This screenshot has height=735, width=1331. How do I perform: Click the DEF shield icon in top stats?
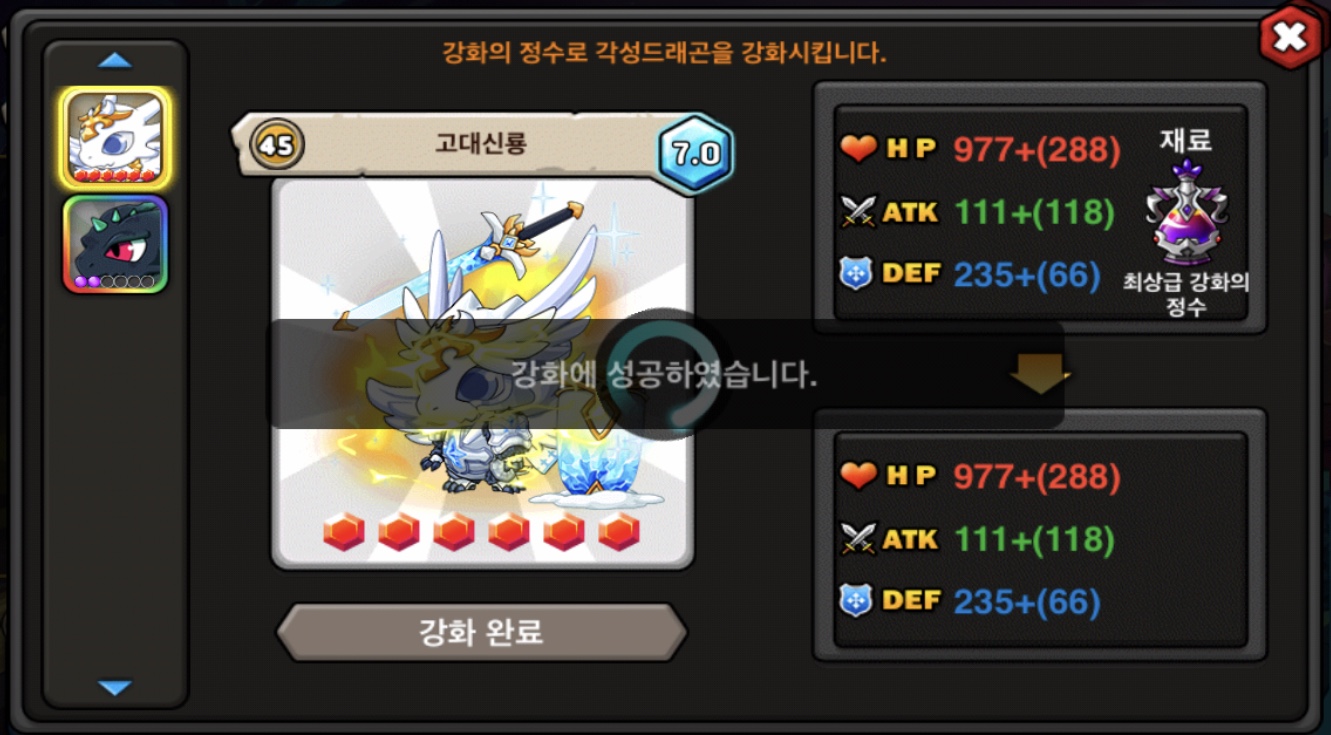pos(856,274)
